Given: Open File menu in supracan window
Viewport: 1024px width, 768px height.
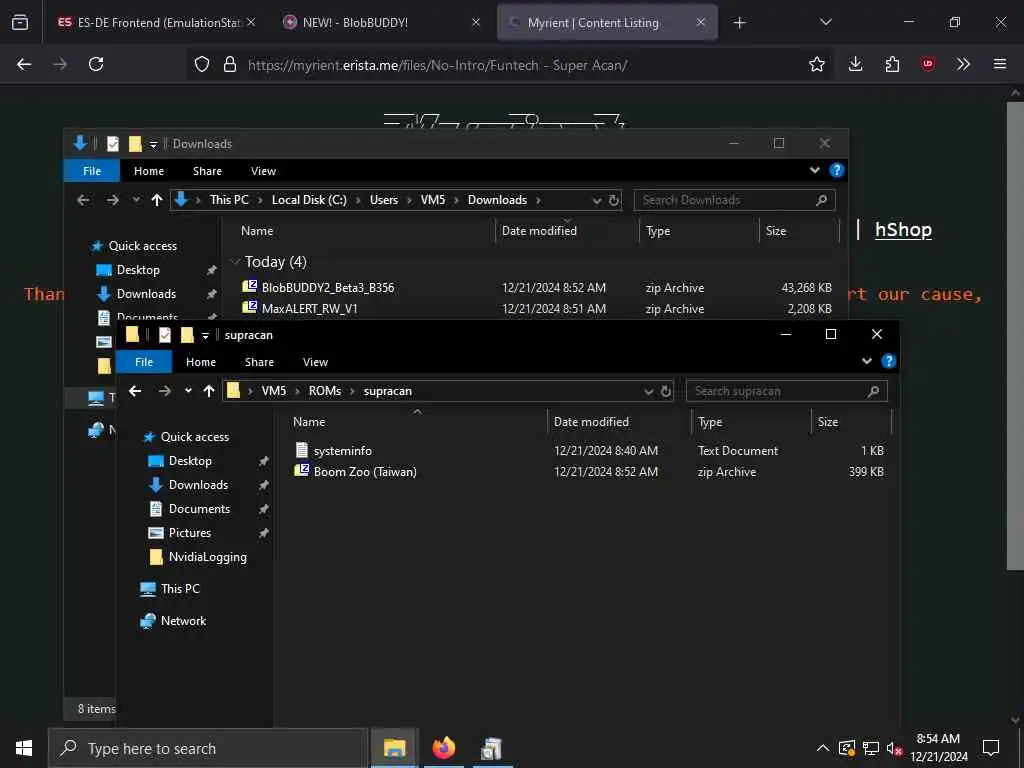Looking at the screenshot, I should (x=144, y=362).
